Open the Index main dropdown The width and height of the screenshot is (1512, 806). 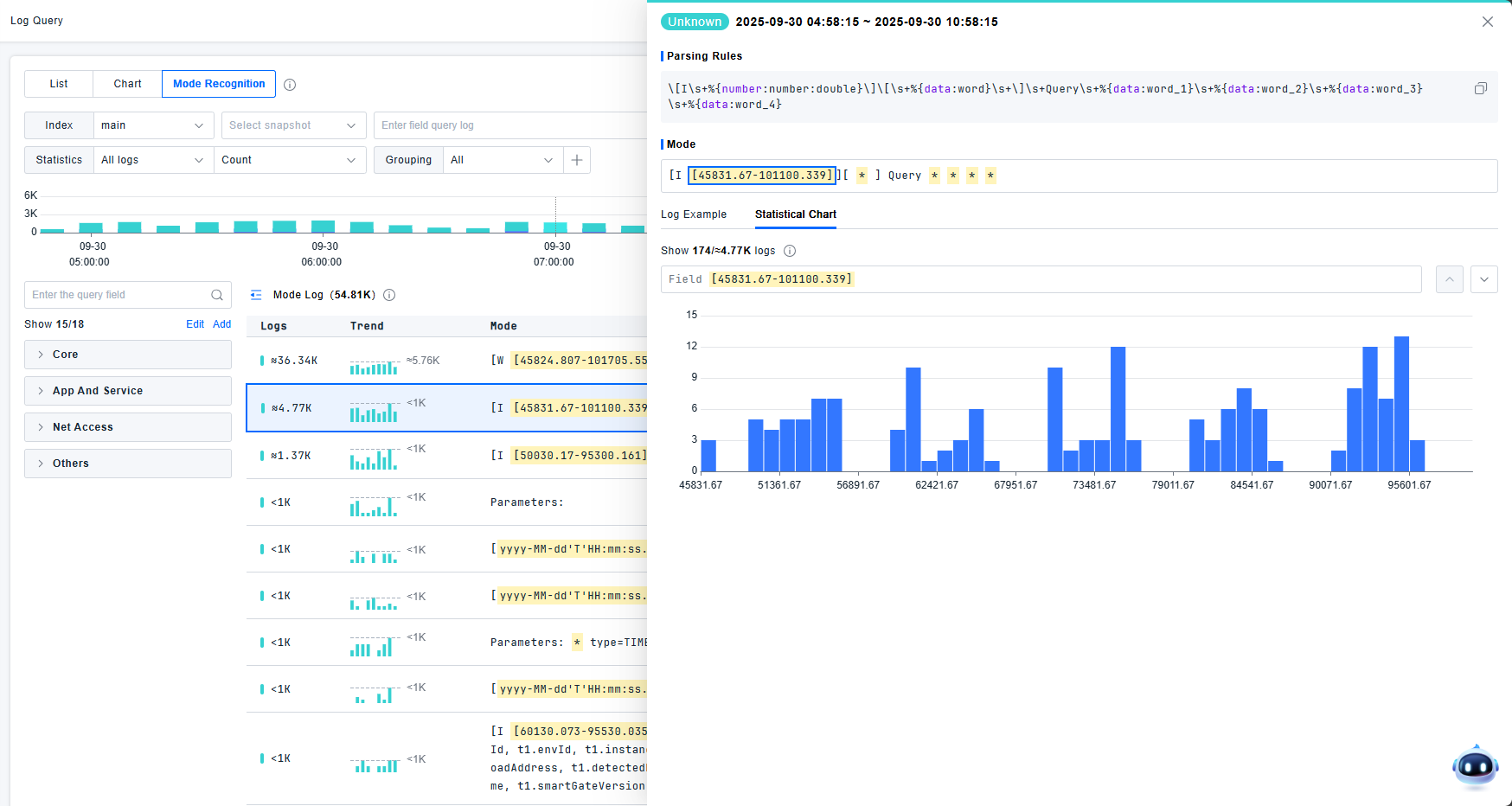[153, 125]
